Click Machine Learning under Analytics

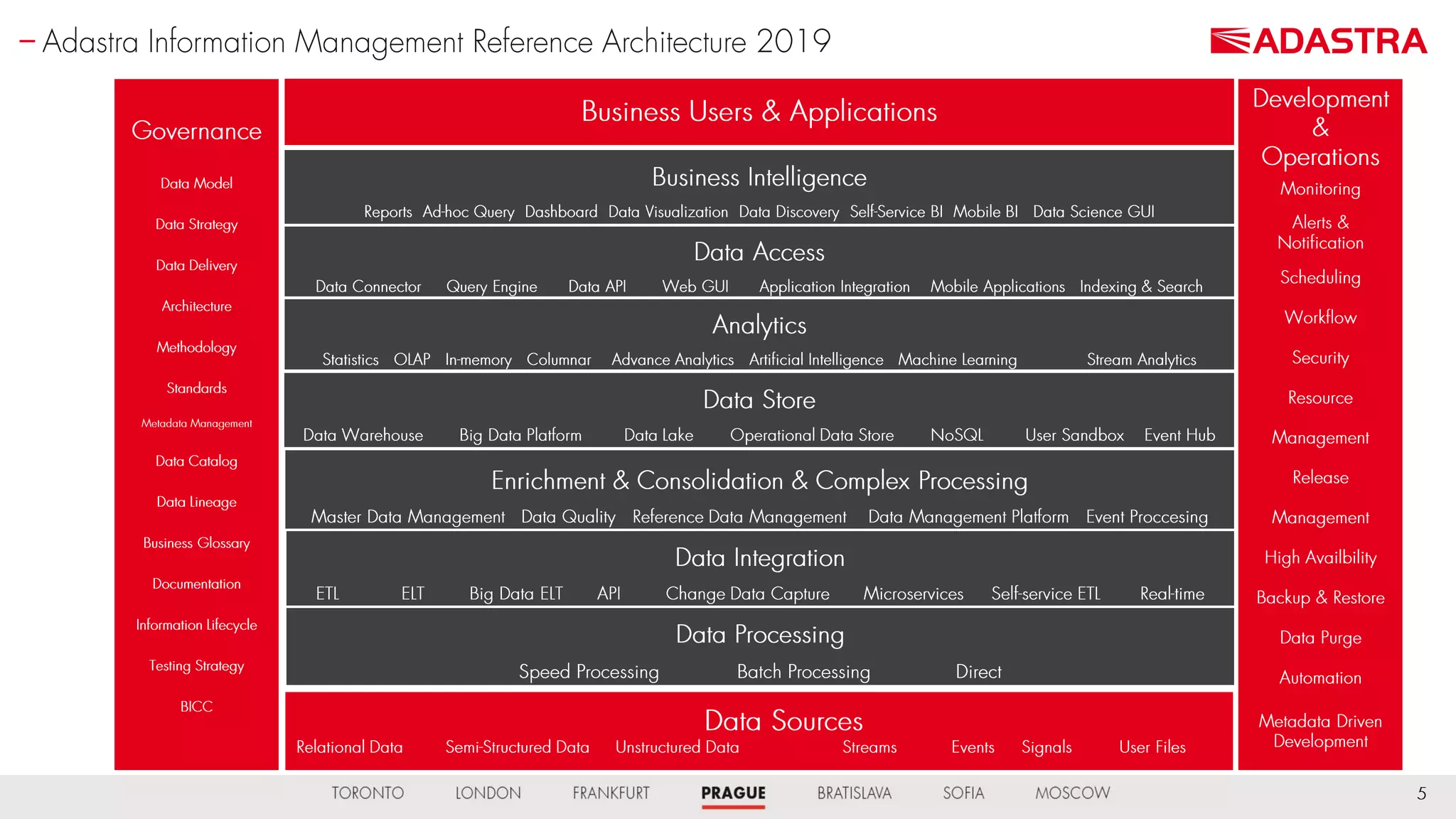[957, 360]
